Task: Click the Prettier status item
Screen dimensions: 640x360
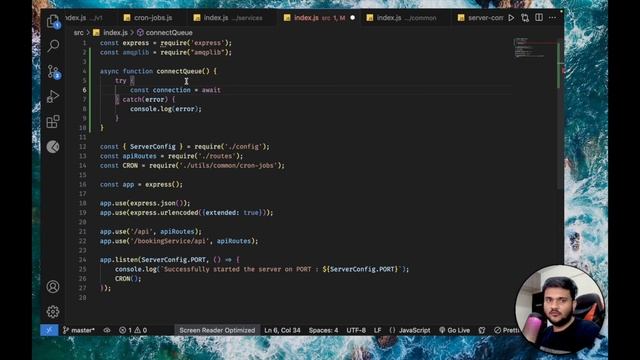Action: (506, 330)
